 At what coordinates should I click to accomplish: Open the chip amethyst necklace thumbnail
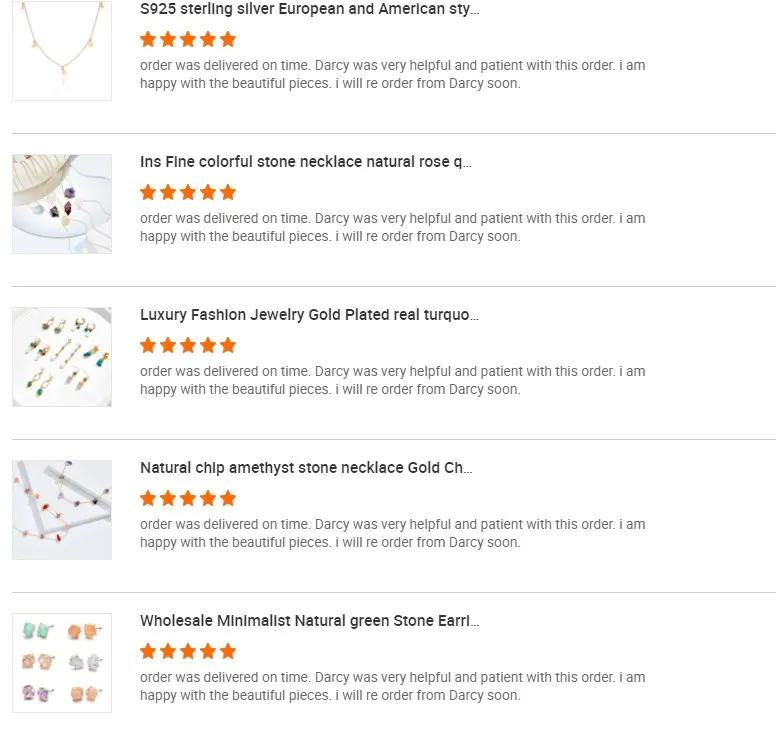coord(62,510)
